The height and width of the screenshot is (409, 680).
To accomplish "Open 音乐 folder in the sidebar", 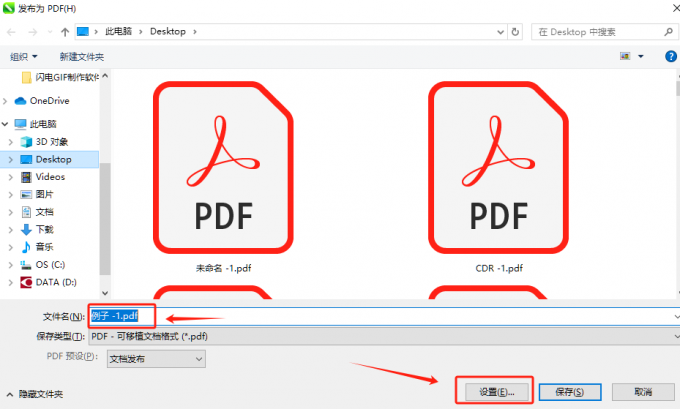I will (x=37, y=247).
